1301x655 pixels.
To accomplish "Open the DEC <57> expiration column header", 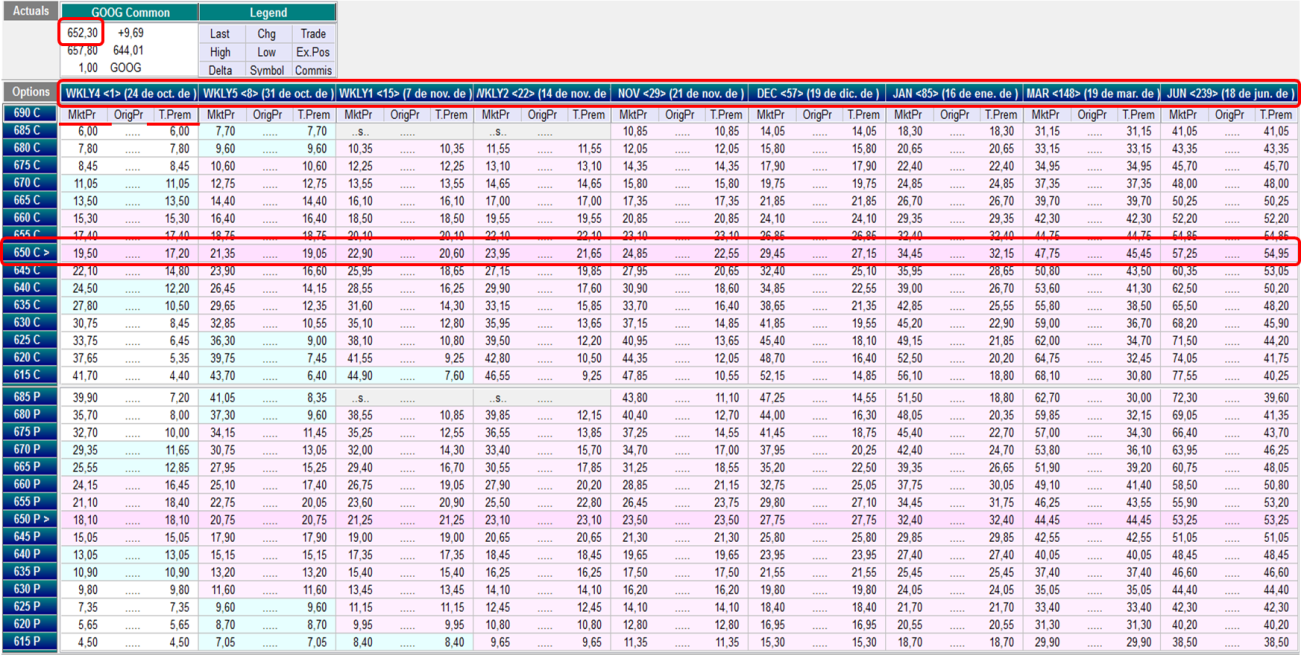I will pyautogui.click(x=816, y=93).
